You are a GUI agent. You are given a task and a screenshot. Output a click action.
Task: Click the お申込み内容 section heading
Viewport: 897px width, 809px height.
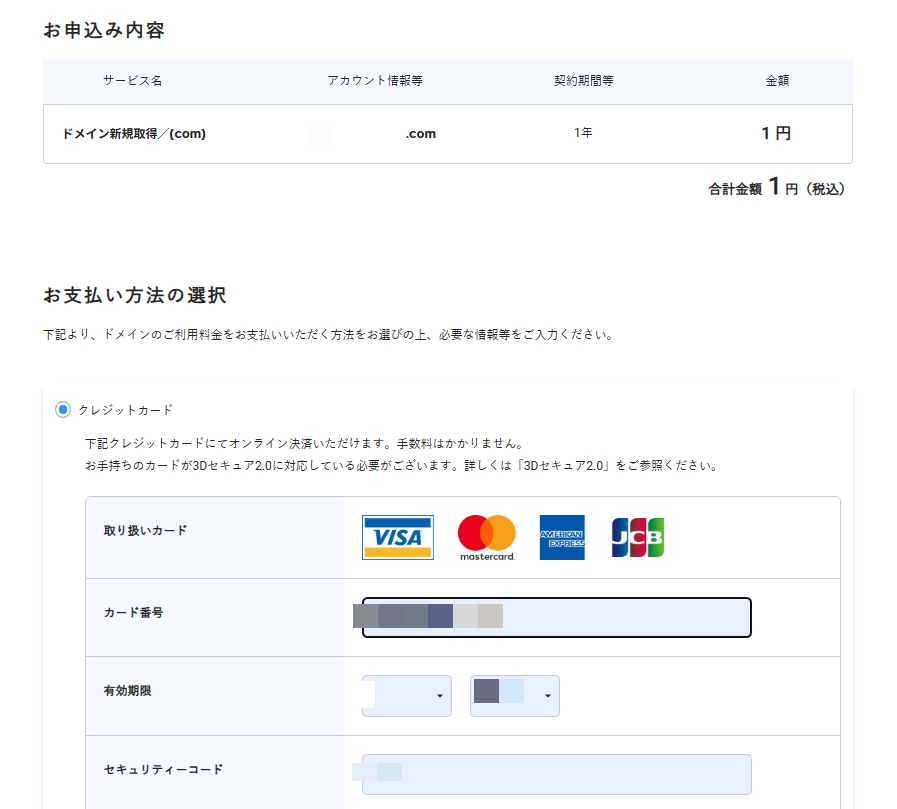point(103,31)
